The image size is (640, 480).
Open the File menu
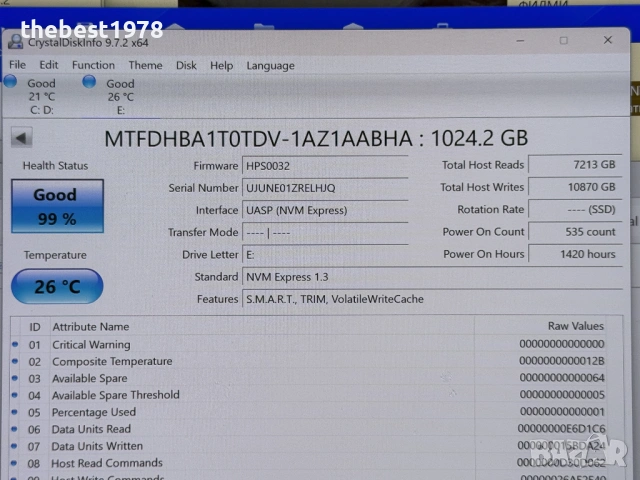17,65
